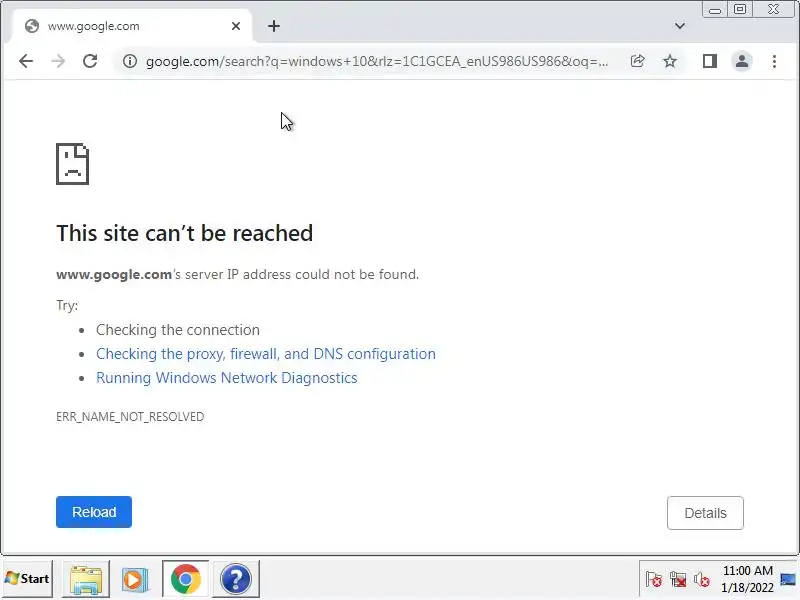The width and height of the screenshot is (800, 600).
Task: Click the network disconnected tray icon
Action: pos(678,580)
